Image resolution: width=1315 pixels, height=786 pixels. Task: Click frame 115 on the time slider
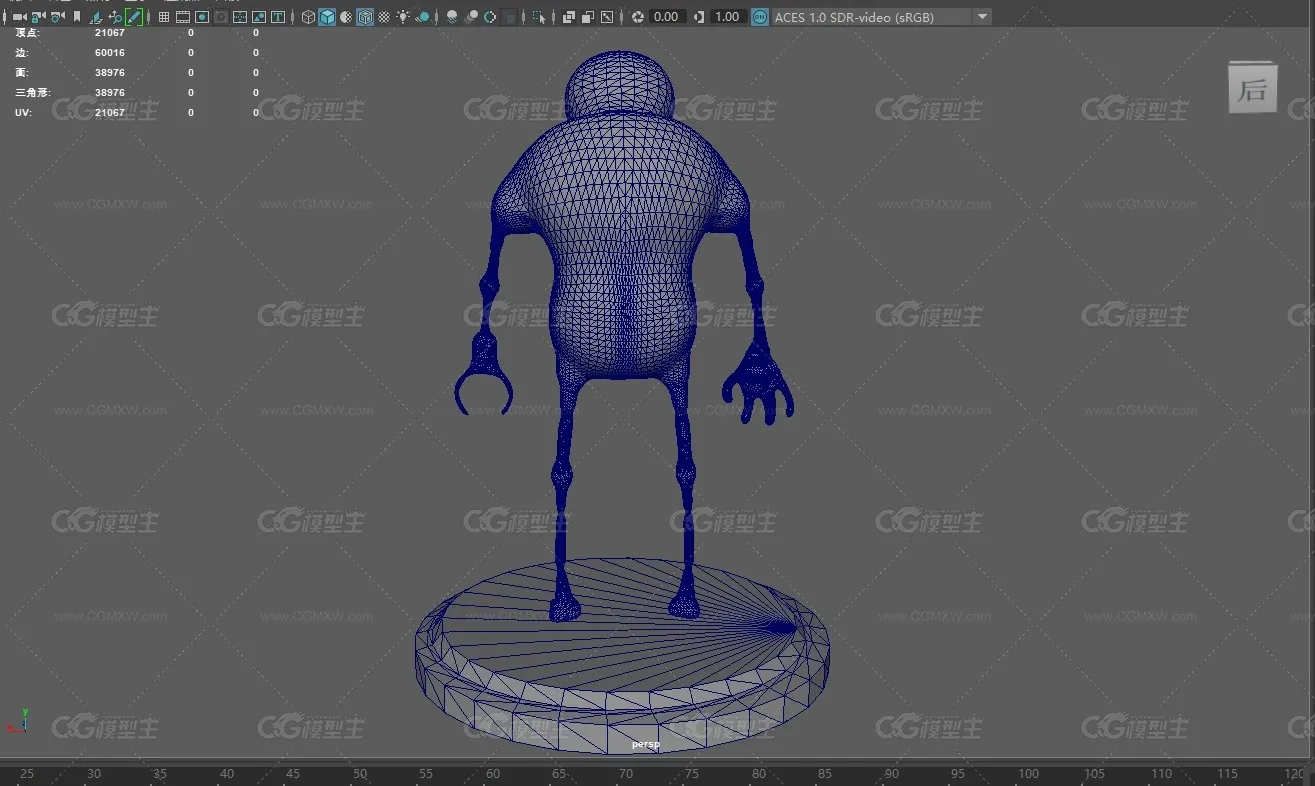1227,774
